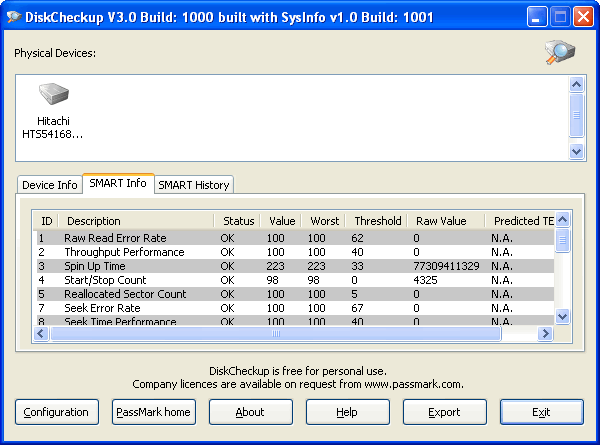The height and width of the screenshot is (445, 600).
Task: Select the SMART Info tab
Action: (x=118, y=183)
